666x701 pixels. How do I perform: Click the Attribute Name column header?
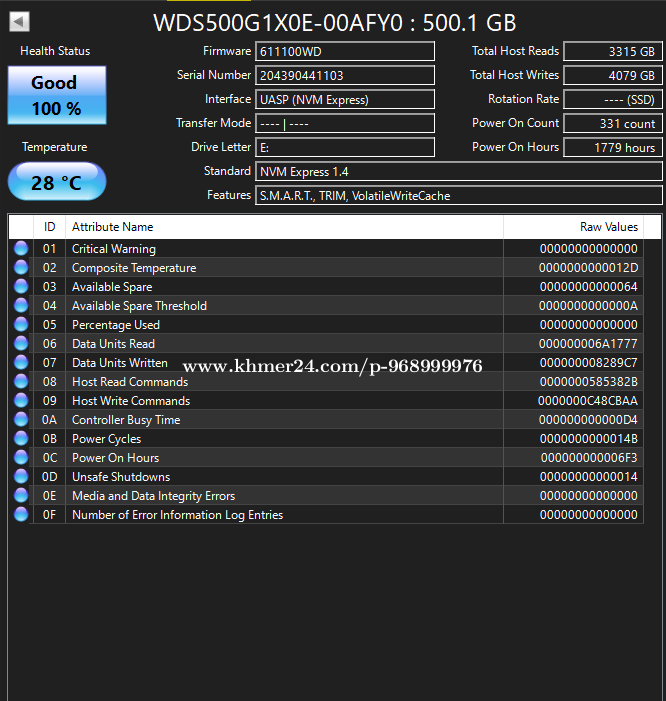[x=284, y=227]
